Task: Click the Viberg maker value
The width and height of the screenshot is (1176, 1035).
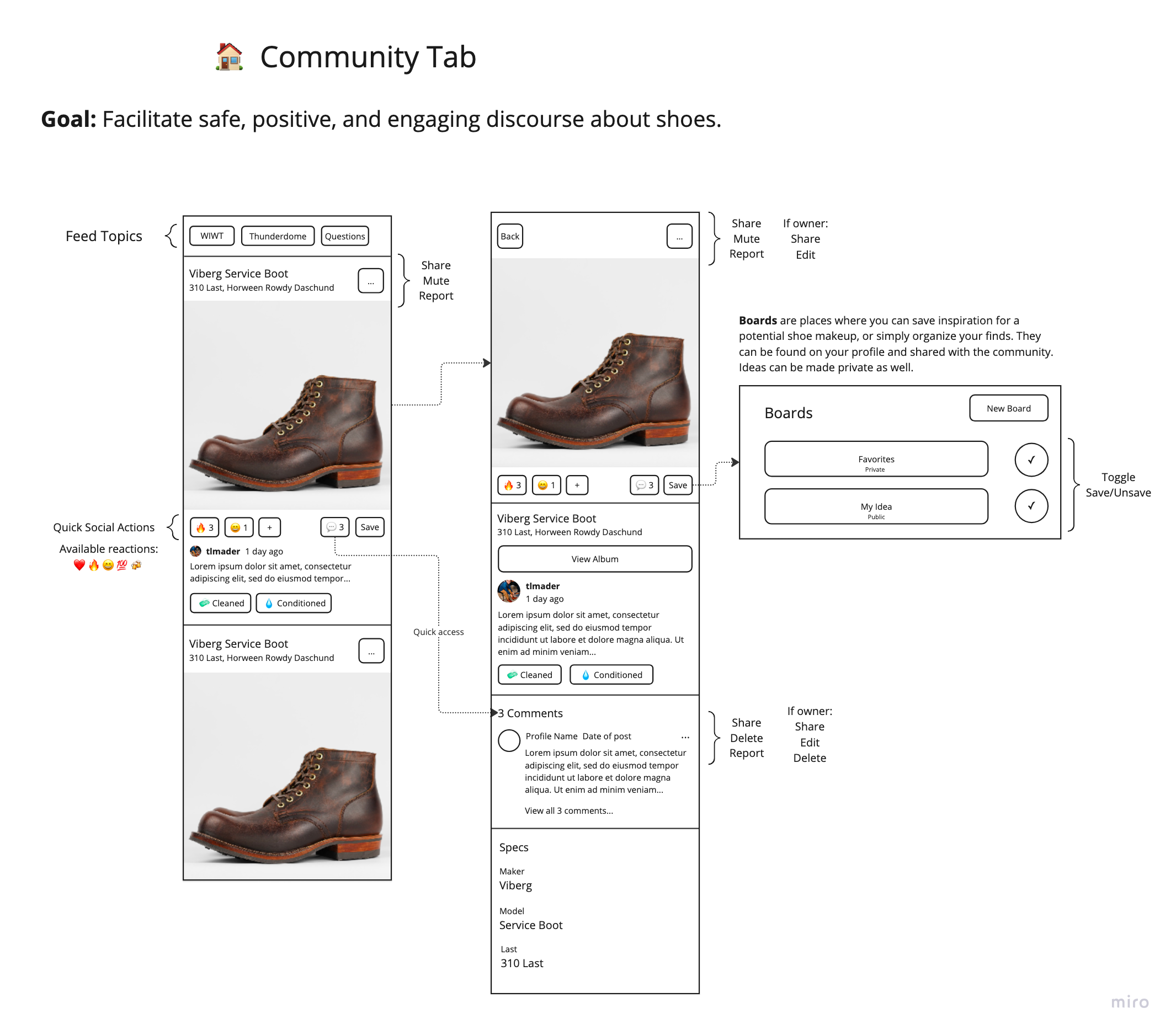Action: 515,885
